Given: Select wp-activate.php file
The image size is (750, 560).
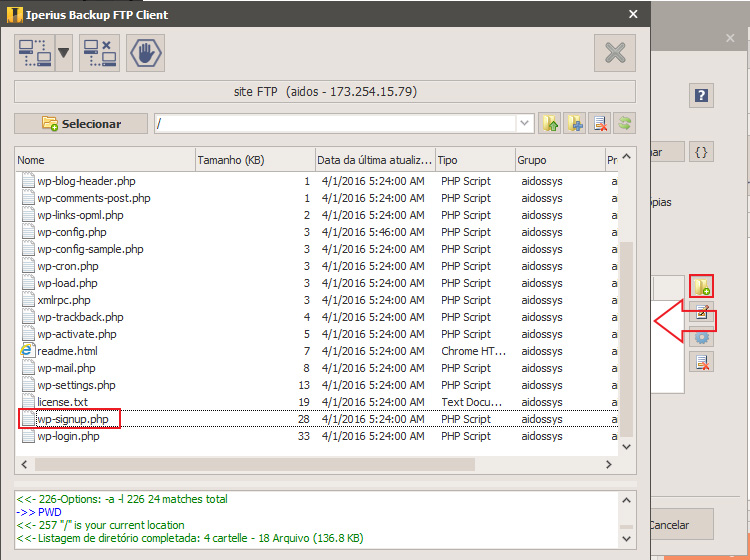Looking at the screenshot, I should (77, 334).
